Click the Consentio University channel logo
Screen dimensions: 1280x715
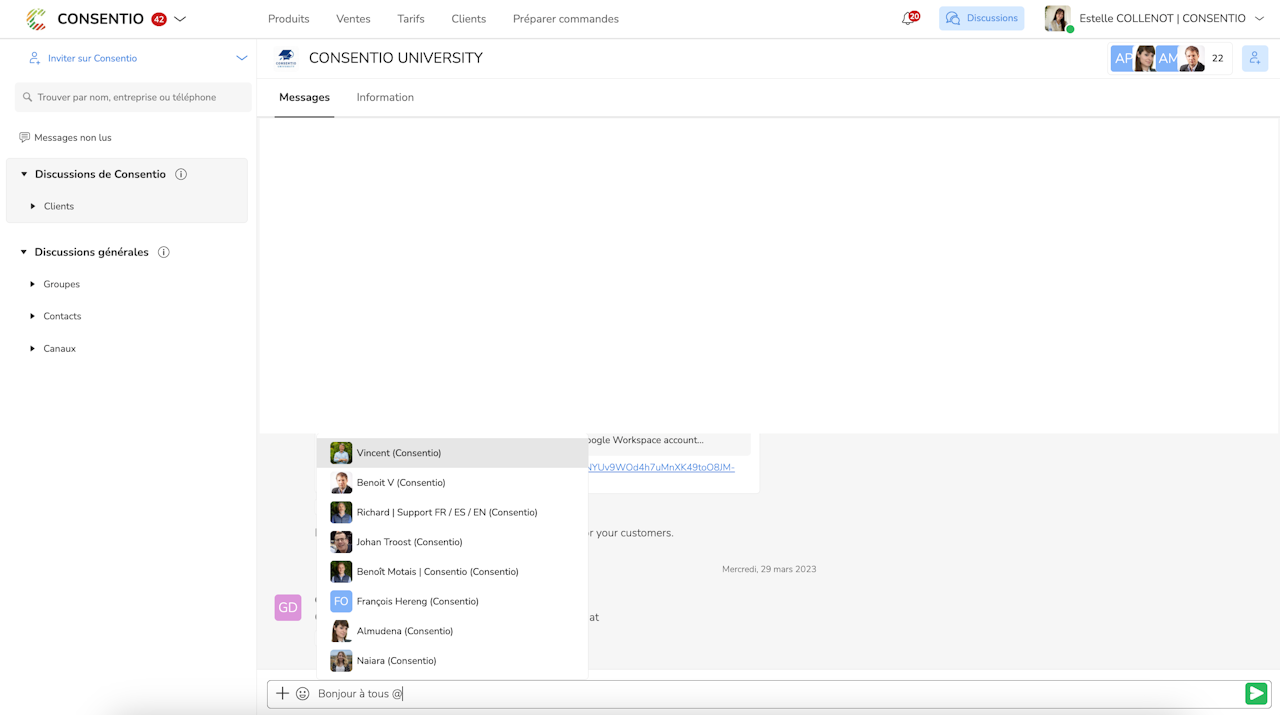pos(286,58)
